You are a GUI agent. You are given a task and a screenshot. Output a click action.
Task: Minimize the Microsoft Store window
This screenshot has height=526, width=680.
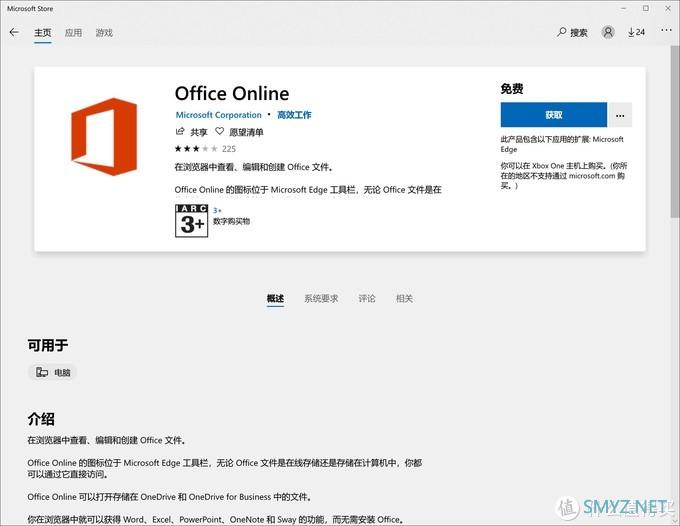point(624,8)
